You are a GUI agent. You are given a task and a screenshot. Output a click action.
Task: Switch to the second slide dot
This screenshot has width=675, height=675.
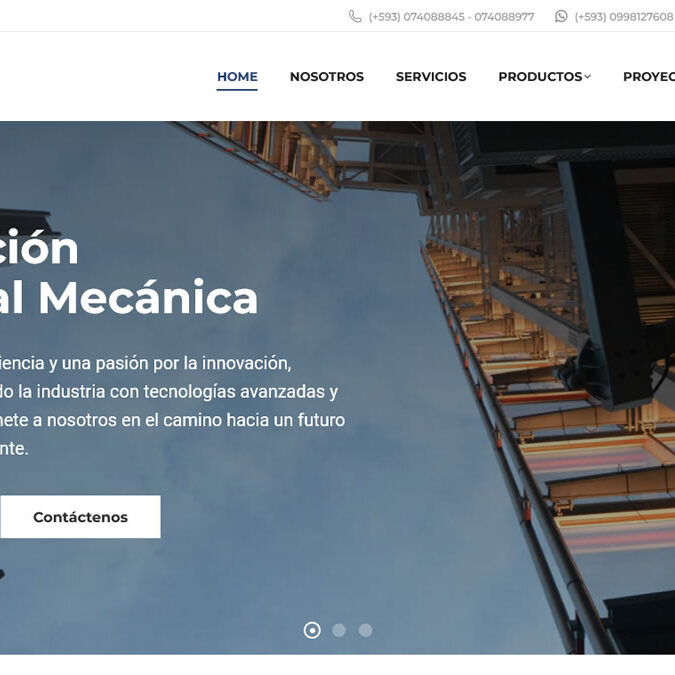click(x=339, y=630)
